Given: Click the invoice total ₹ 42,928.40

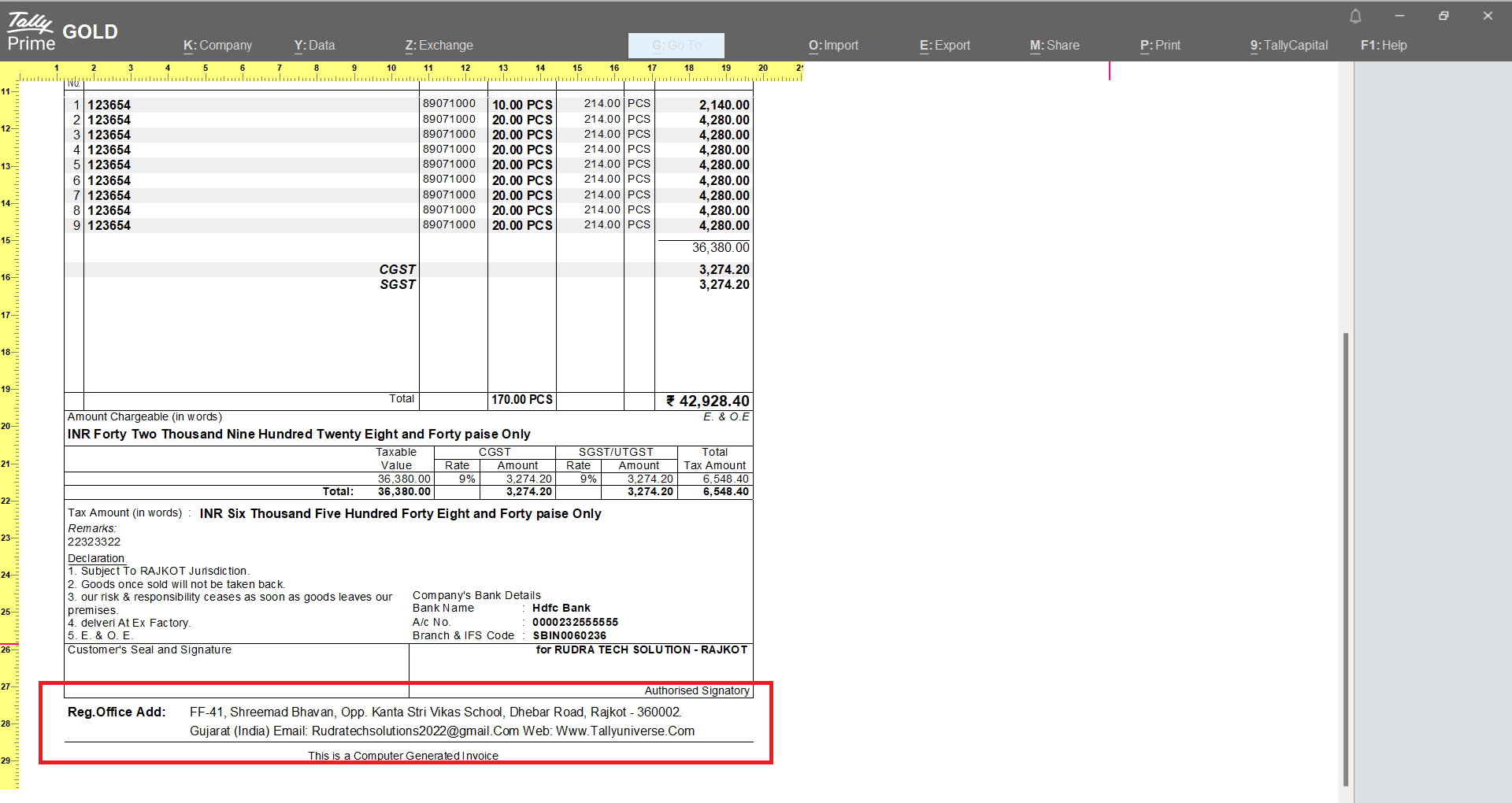Looking at the screenshot, I should click(x=707, y=401).
